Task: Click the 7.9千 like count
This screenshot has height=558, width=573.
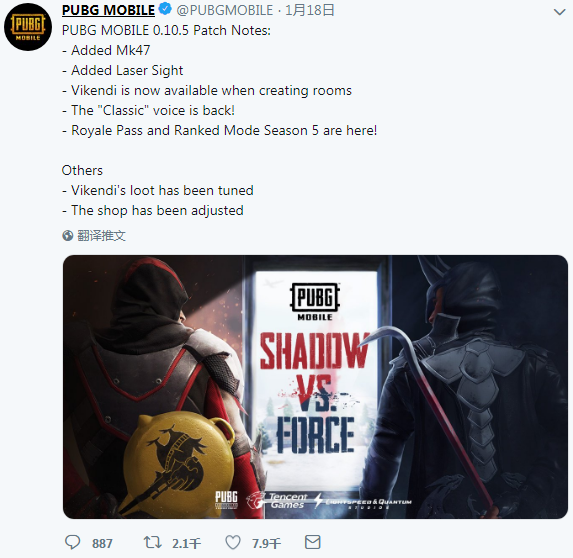Action: coord(266,543)
